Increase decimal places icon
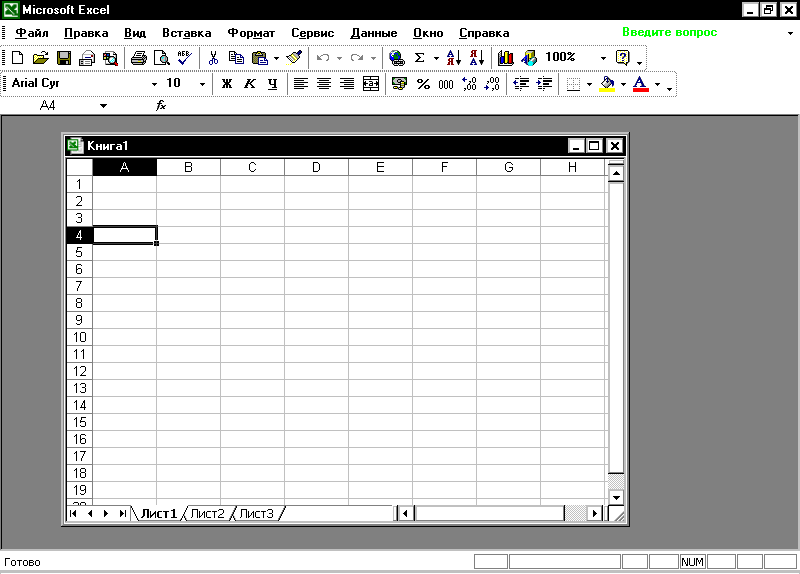This screenshot has width=800, height=574. tap(469, 84)
